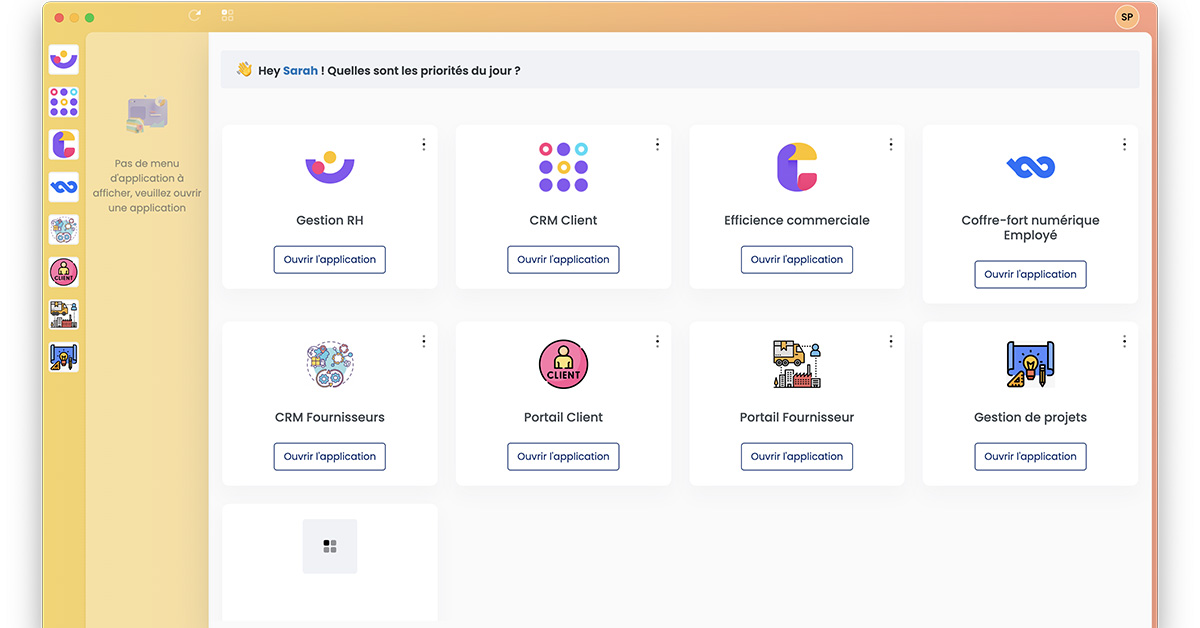Image resolution: width=1200 pixels, height=628 pixels.
Task: Open the SP user profile avatar
Action: click(1127, 17)
